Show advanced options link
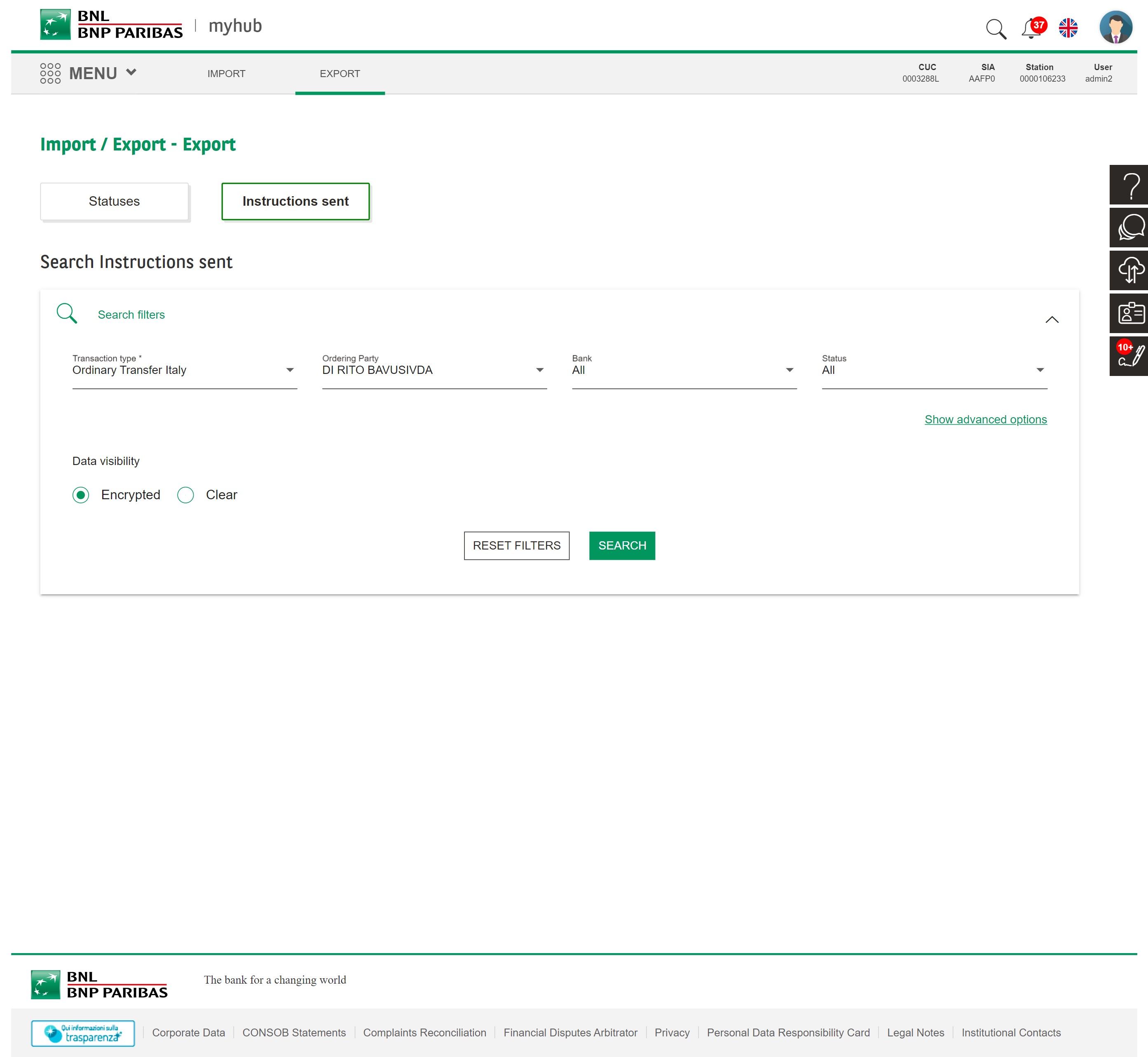 pos(986,419)
